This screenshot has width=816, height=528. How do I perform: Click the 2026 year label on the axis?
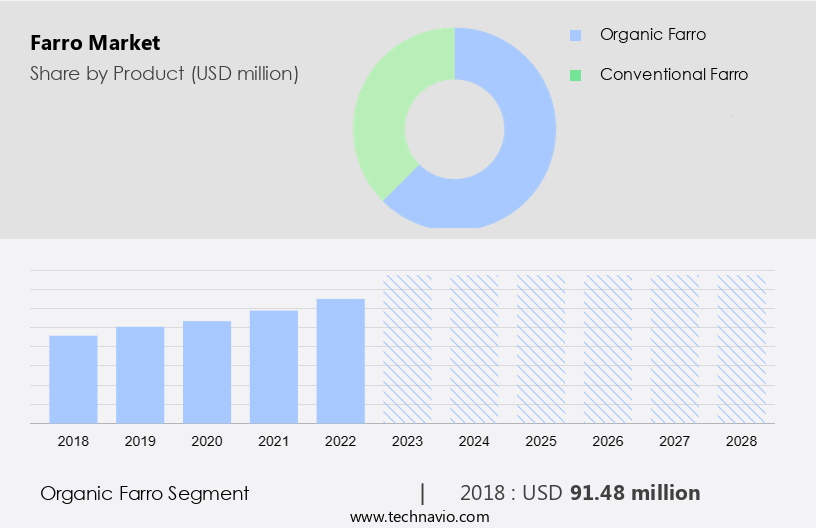608,441
